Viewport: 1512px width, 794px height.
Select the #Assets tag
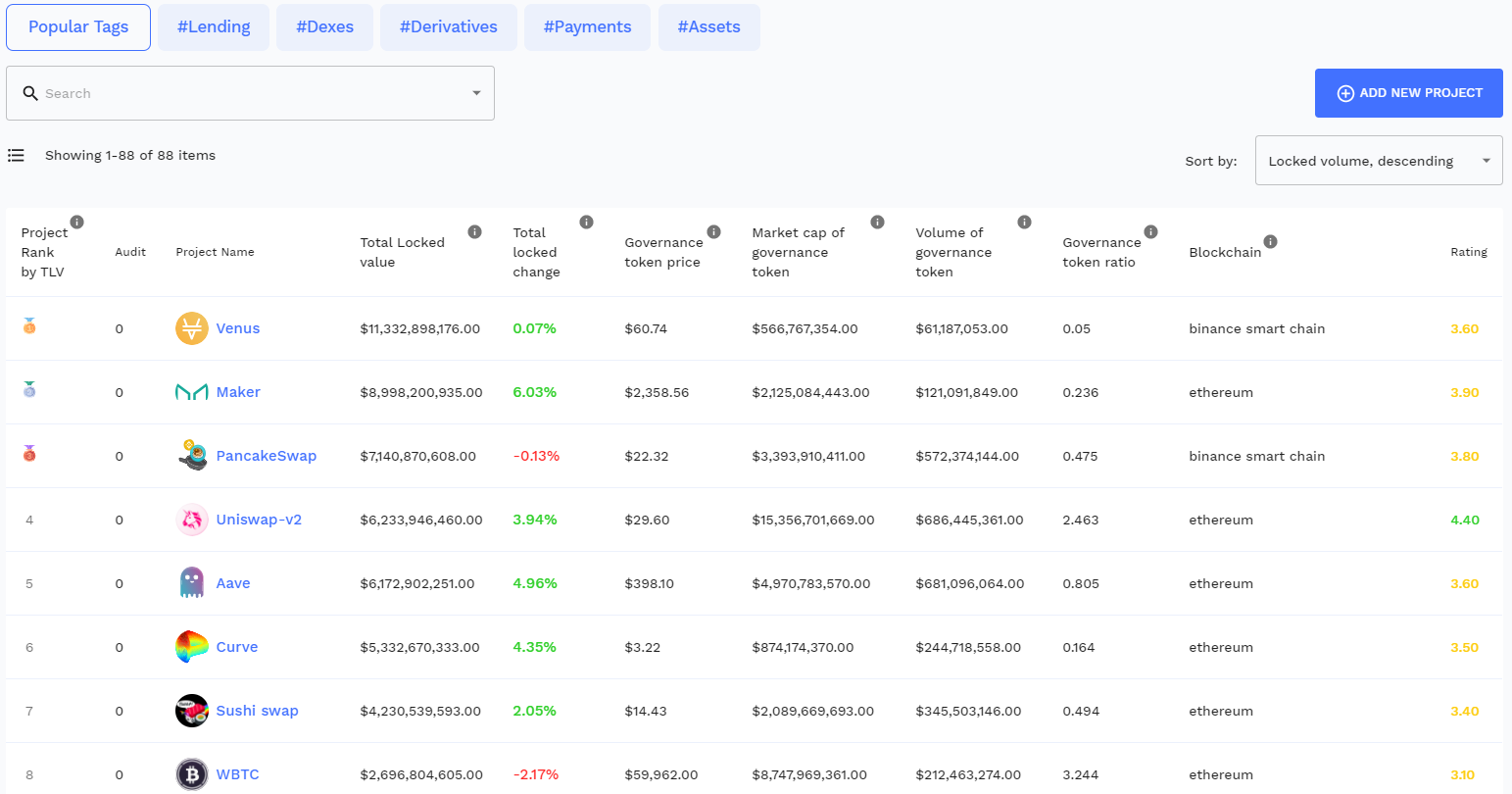click(x=709, y=27)
